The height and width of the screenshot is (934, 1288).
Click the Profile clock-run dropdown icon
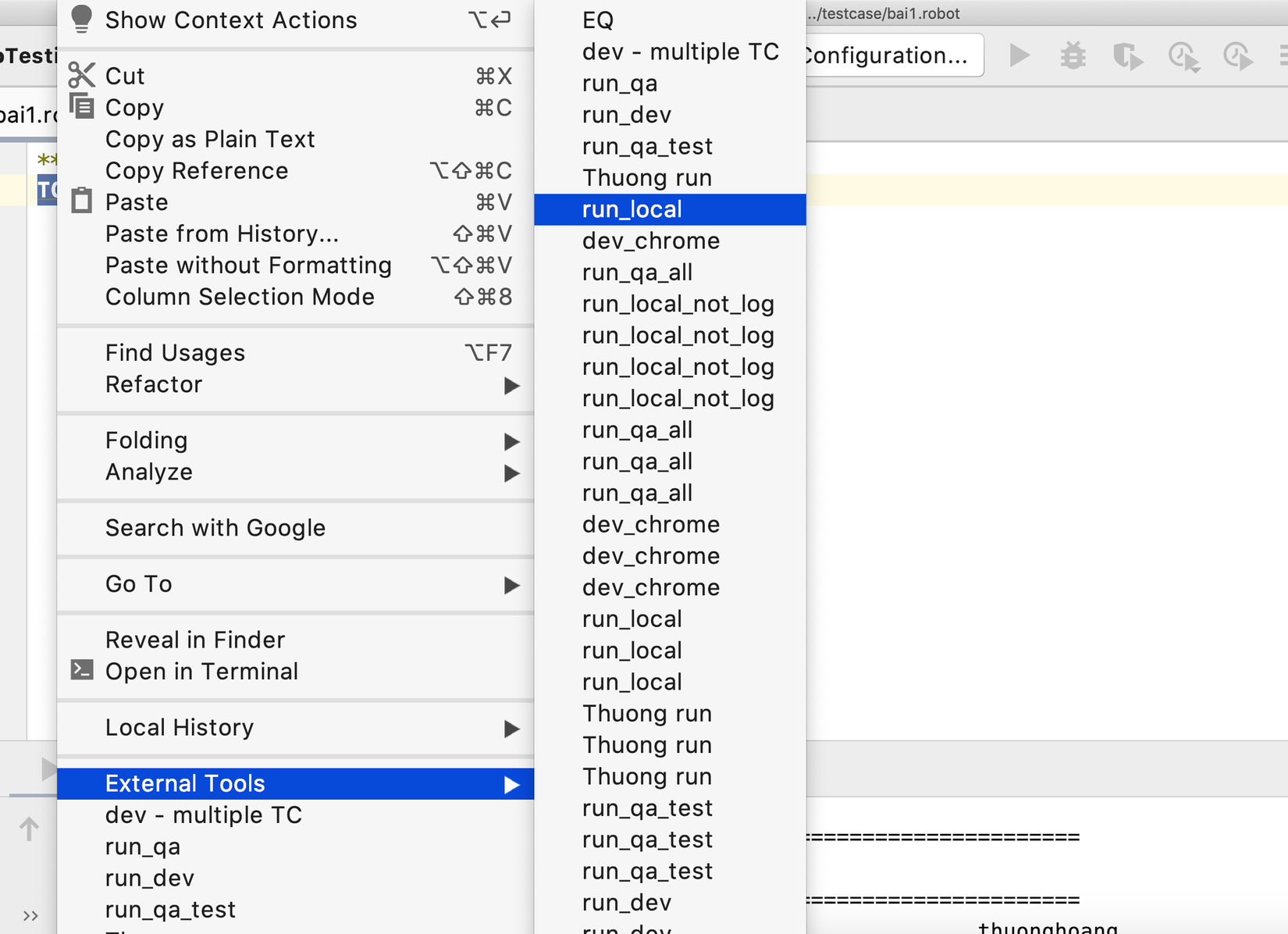pos(1183,56)
